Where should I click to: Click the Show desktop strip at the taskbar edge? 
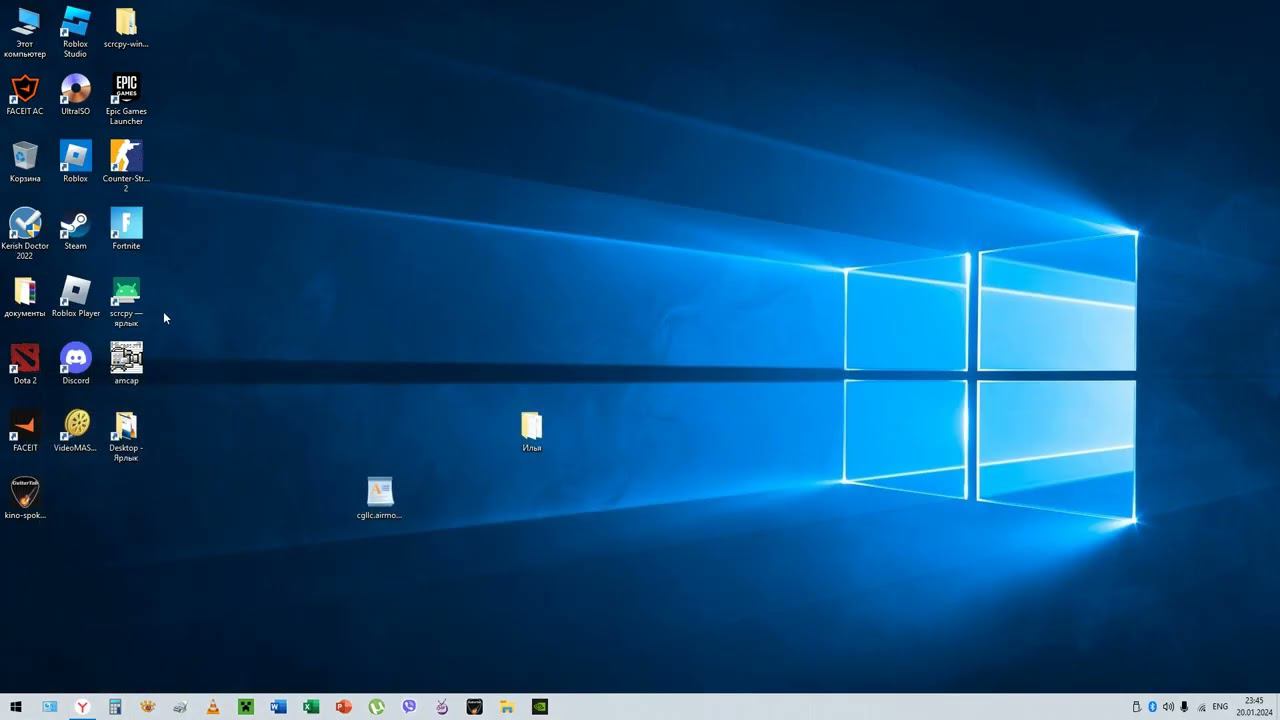(1278, 707)
